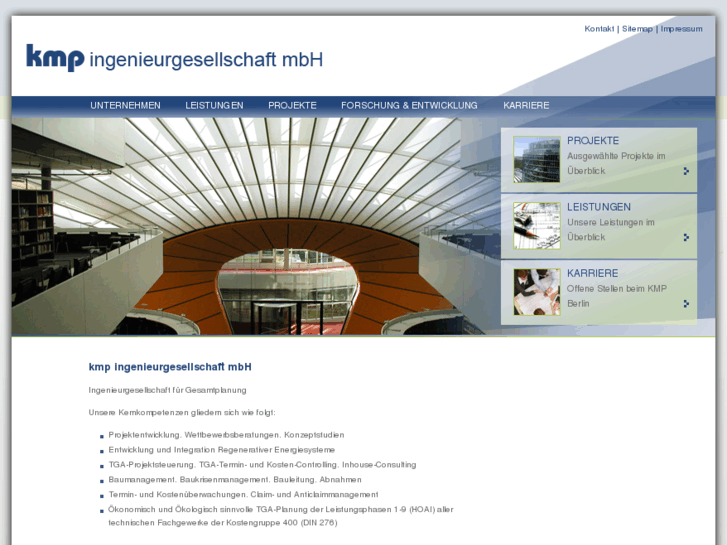Click the 'Projektentwicklung, Wettbewerbsberatungen, Konzeptstudien' bullet

pos(226,435)
